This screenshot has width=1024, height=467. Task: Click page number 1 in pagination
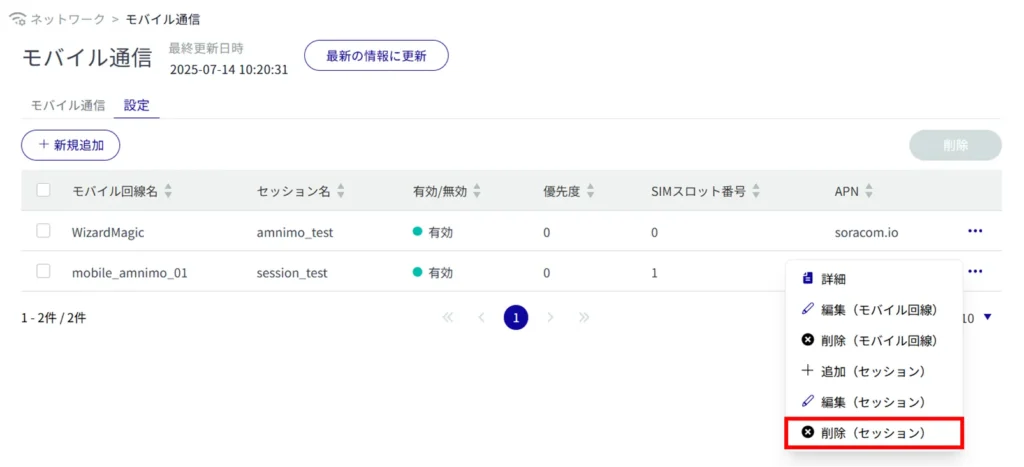tap(516, 318)
